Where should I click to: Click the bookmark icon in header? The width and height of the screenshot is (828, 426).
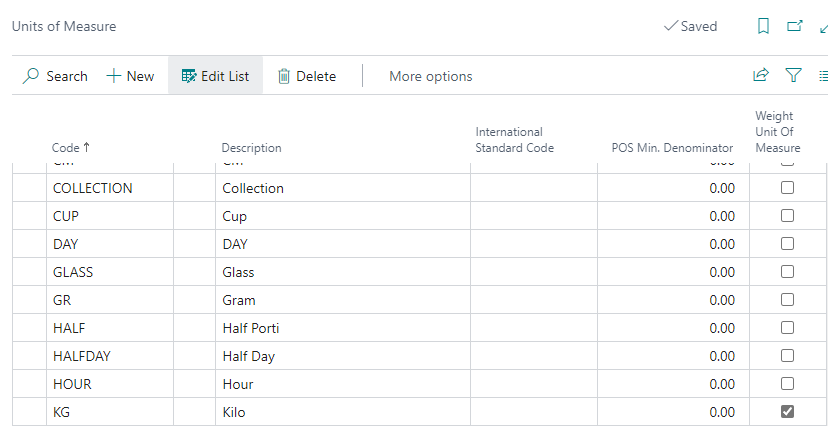point(763,27)
